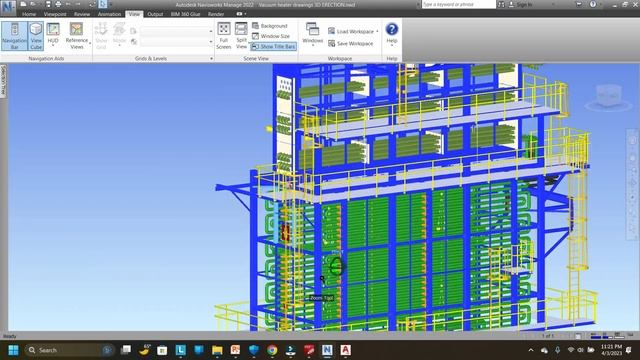The image size is (640, 360).
Task: Click Sign In link
Action: click(x=524, y=4)
